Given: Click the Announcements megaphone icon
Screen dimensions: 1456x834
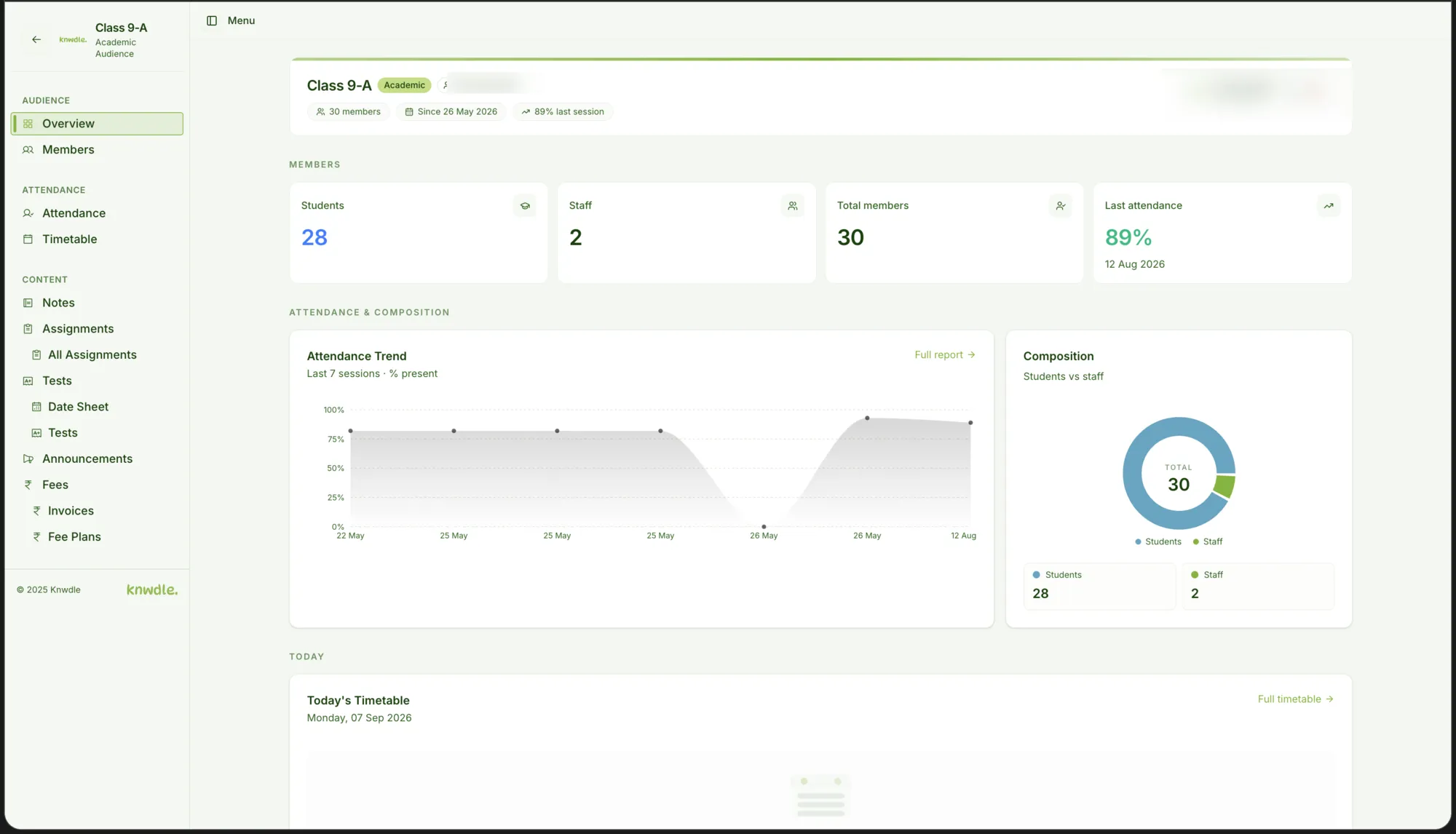Looking at the screenshot, I should pyautogui.click(x=28, y=459).
